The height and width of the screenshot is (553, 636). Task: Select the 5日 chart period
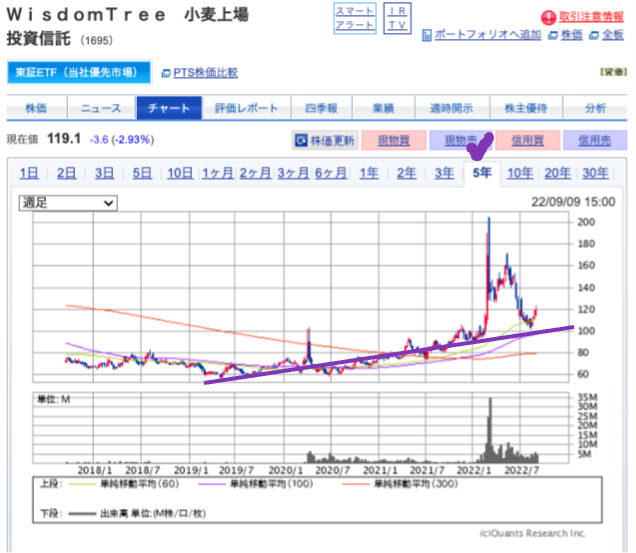pos(142,174)
